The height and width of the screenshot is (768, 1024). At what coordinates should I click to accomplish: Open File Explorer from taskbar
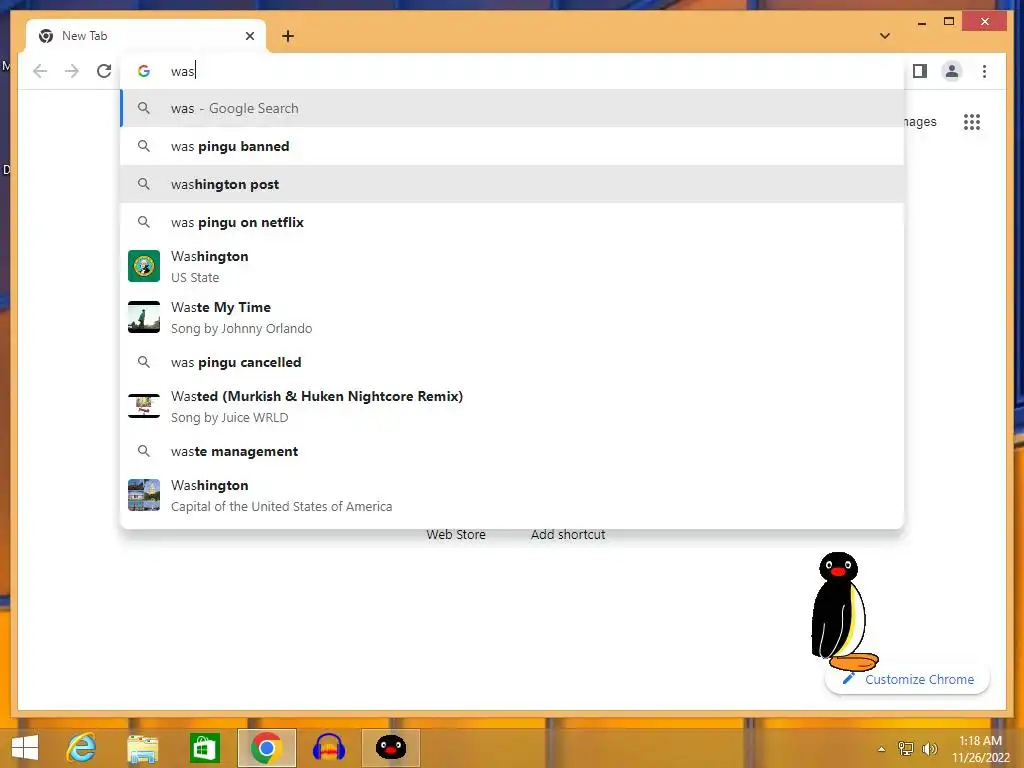click(x=142, y=748)
